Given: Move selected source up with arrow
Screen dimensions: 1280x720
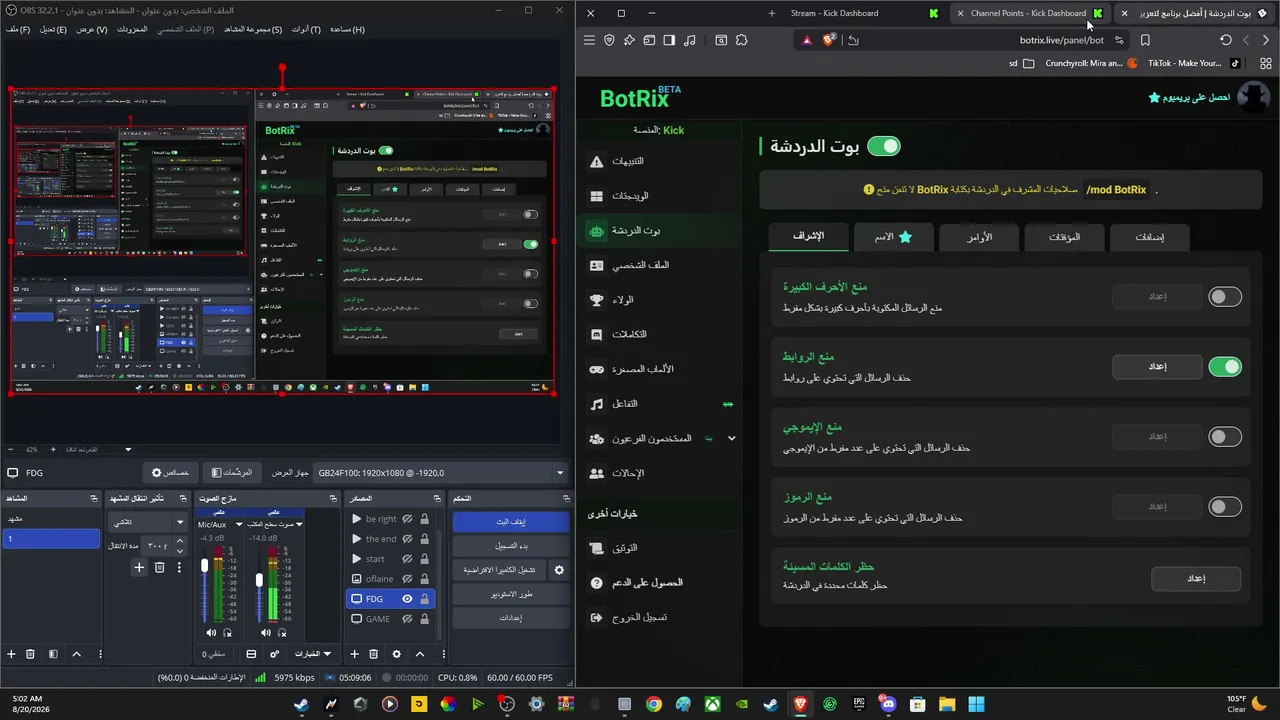Looking at the screenshot, I should (x=420, y=654).
